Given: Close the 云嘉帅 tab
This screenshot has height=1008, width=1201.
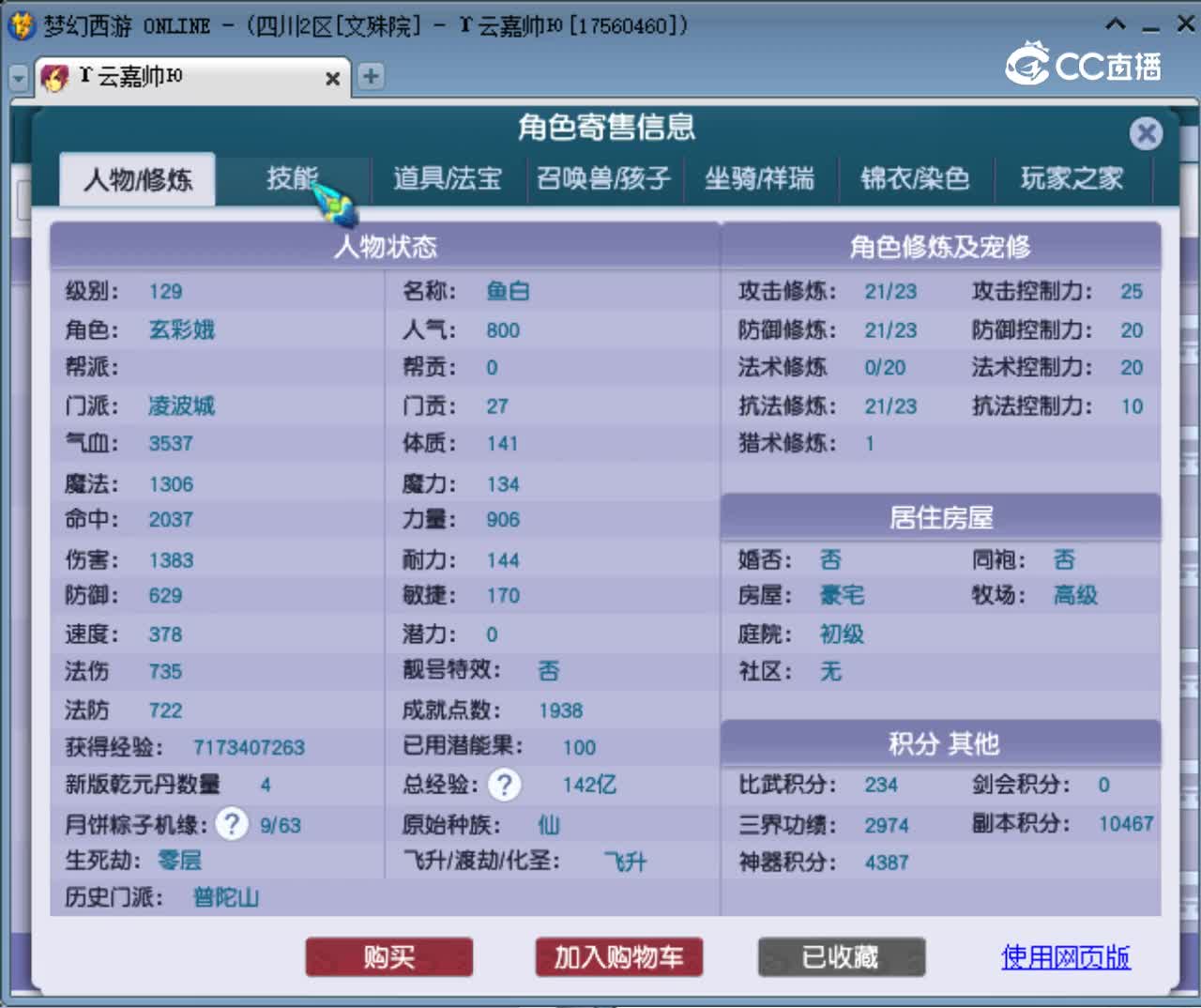Looking at the screenshot, I should click(x=332, y=79).
